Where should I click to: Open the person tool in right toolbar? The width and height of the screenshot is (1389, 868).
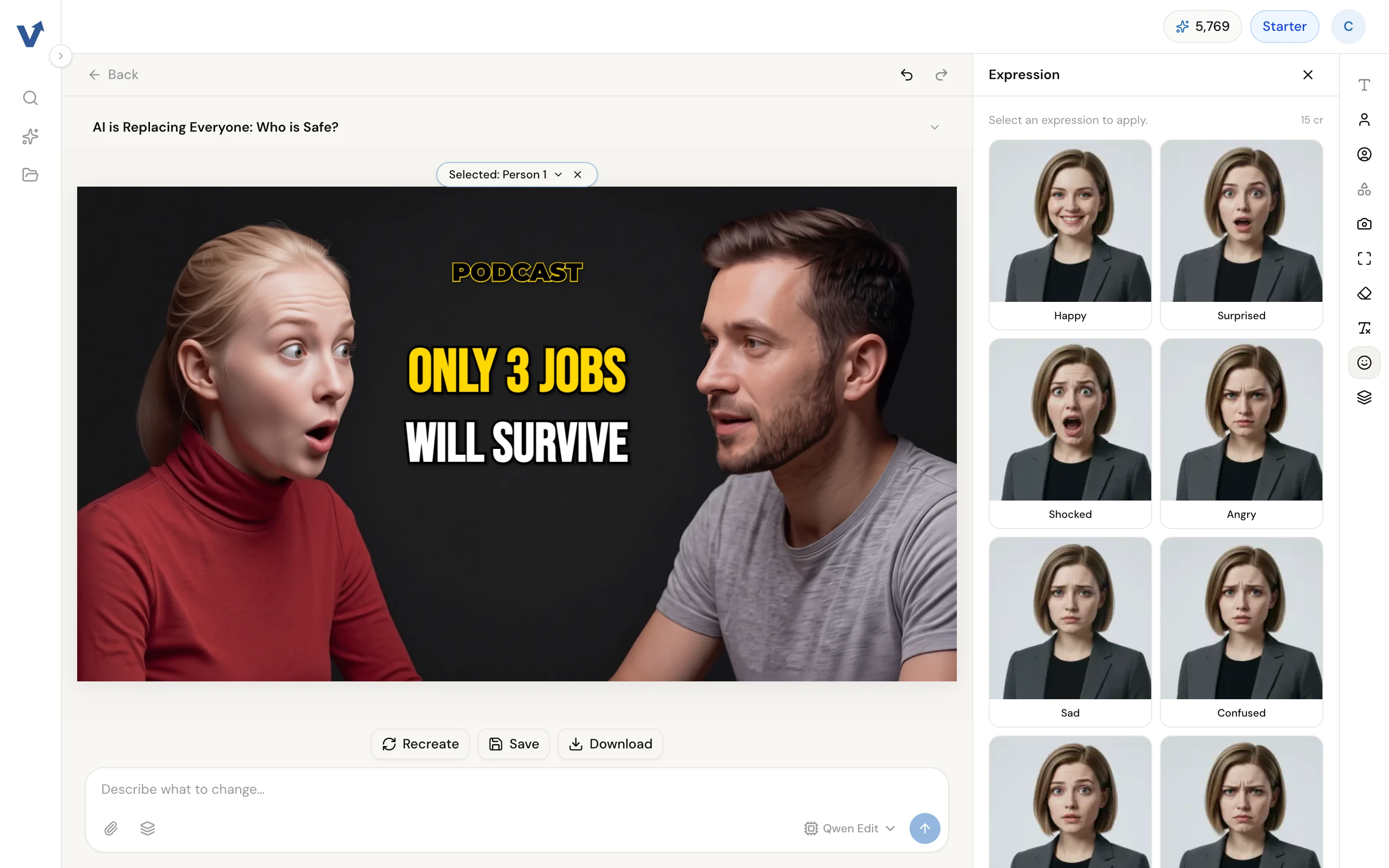click(1364, 120)
